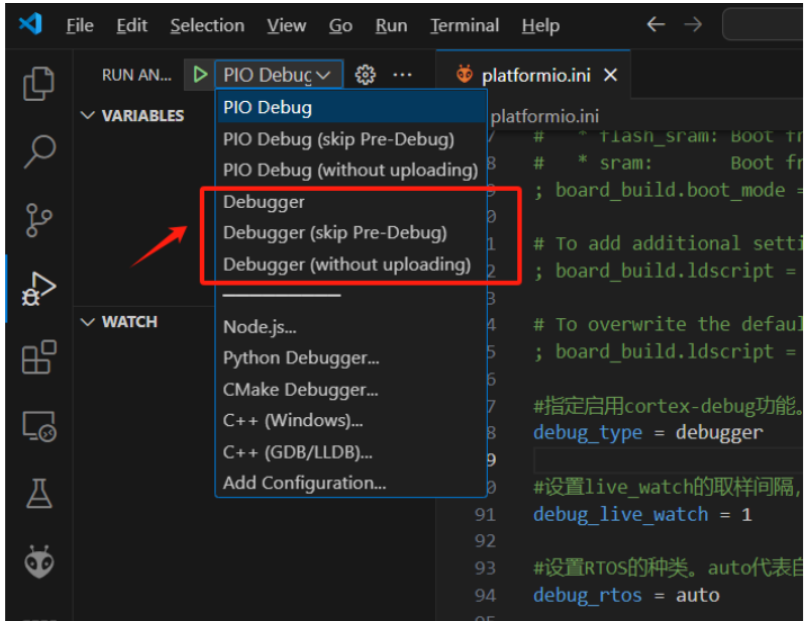Choose C++ (Windows)... from the list
The width and height of the screenshot is (805, 621).
tap(351, 421)
